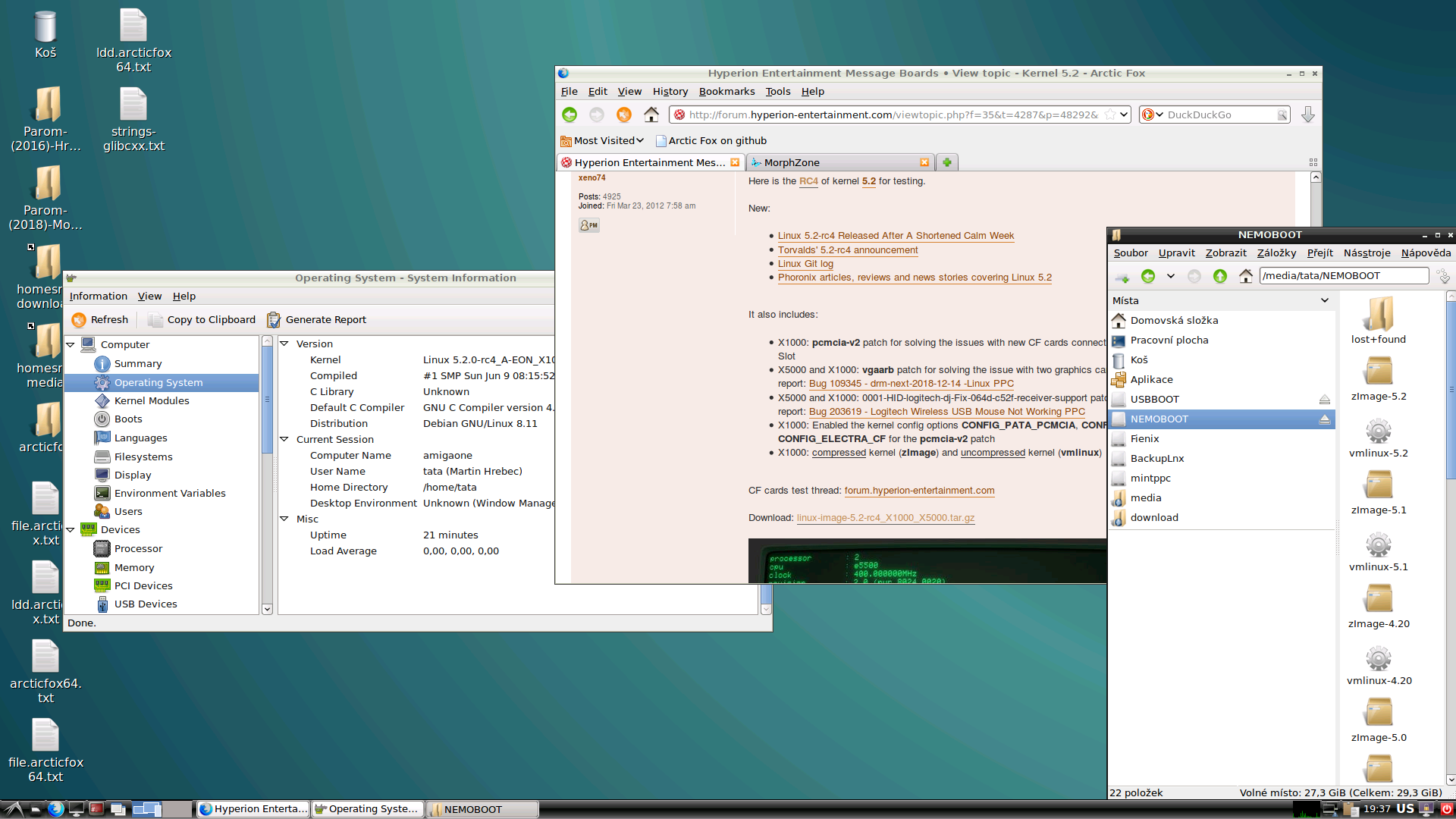
Task: Open the Bookmarks menu in Arctic Fox
Action: pyautogui.click(x=726, y=91)
